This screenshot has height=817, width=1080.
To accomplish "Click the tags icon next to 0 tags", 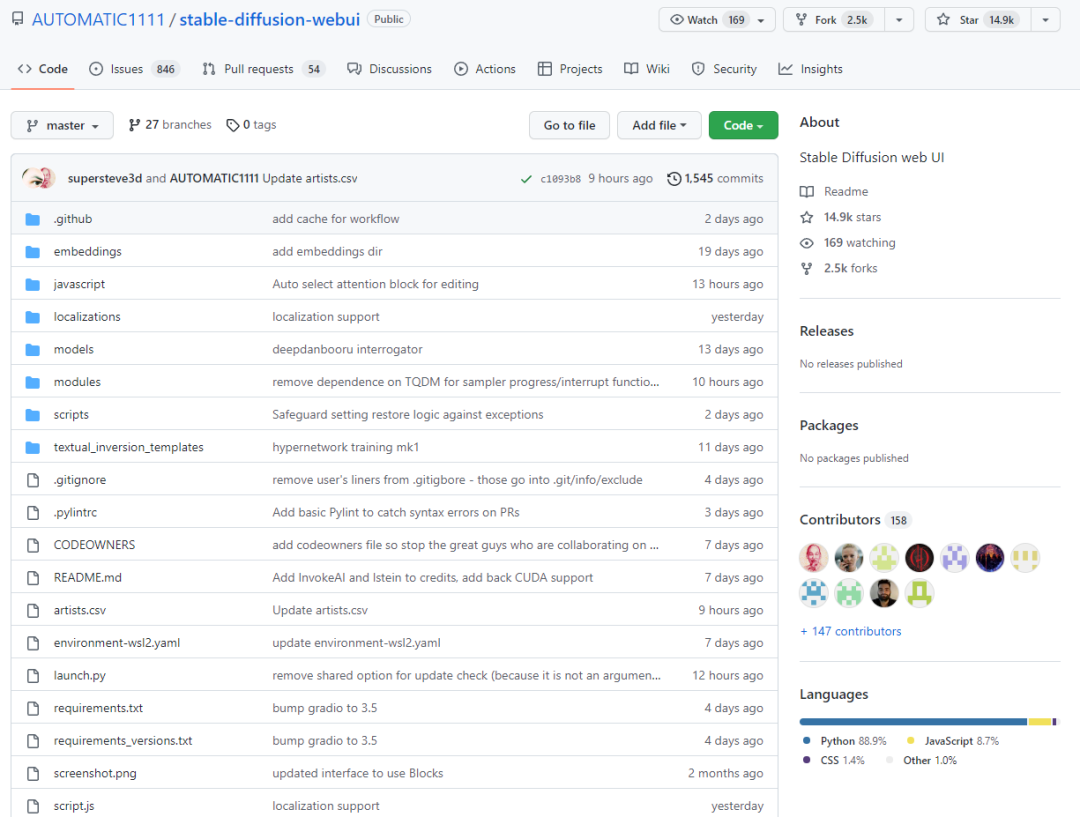I will (x=233, y=125).
